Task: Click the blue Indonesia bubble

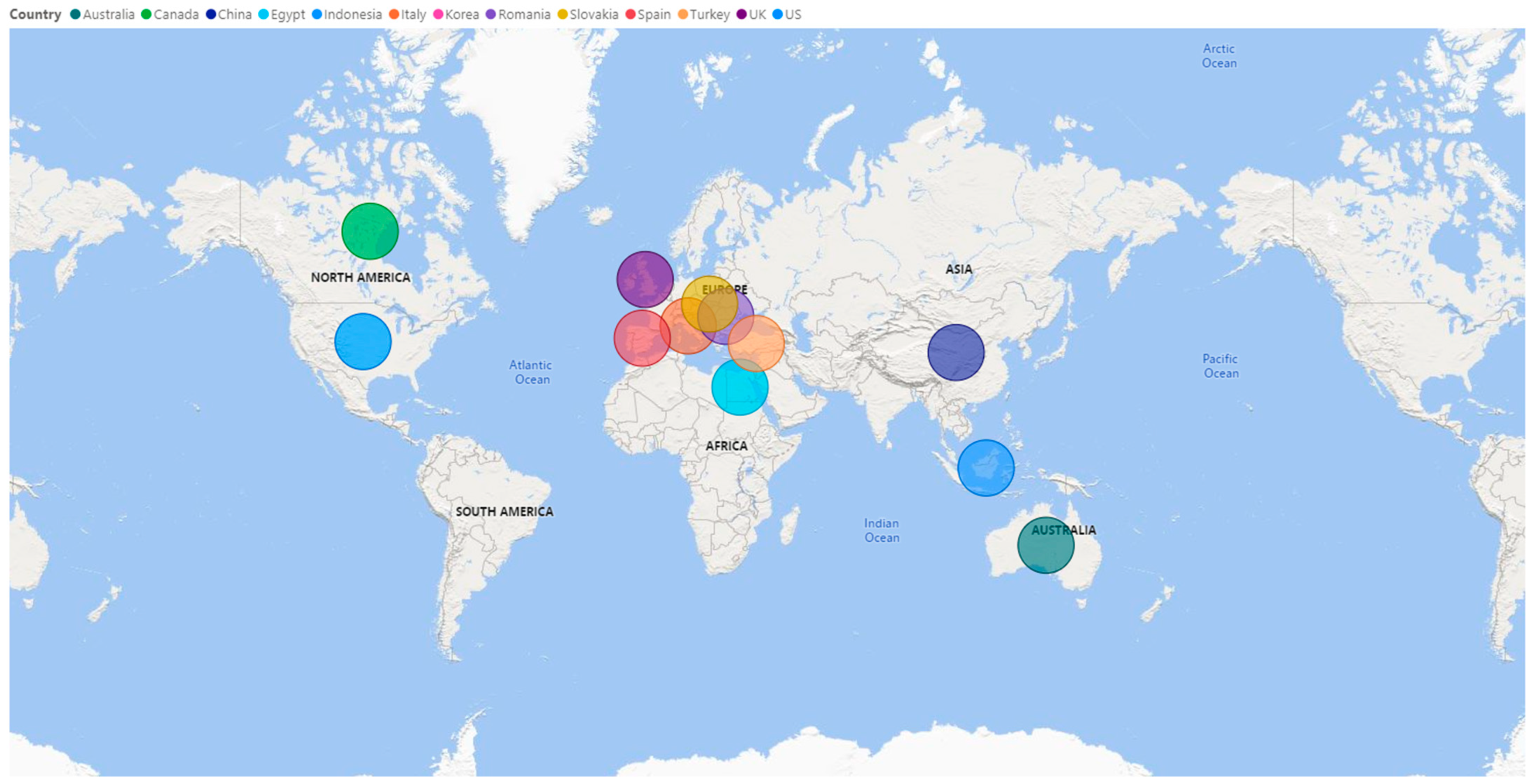Action: click(985, 468)
